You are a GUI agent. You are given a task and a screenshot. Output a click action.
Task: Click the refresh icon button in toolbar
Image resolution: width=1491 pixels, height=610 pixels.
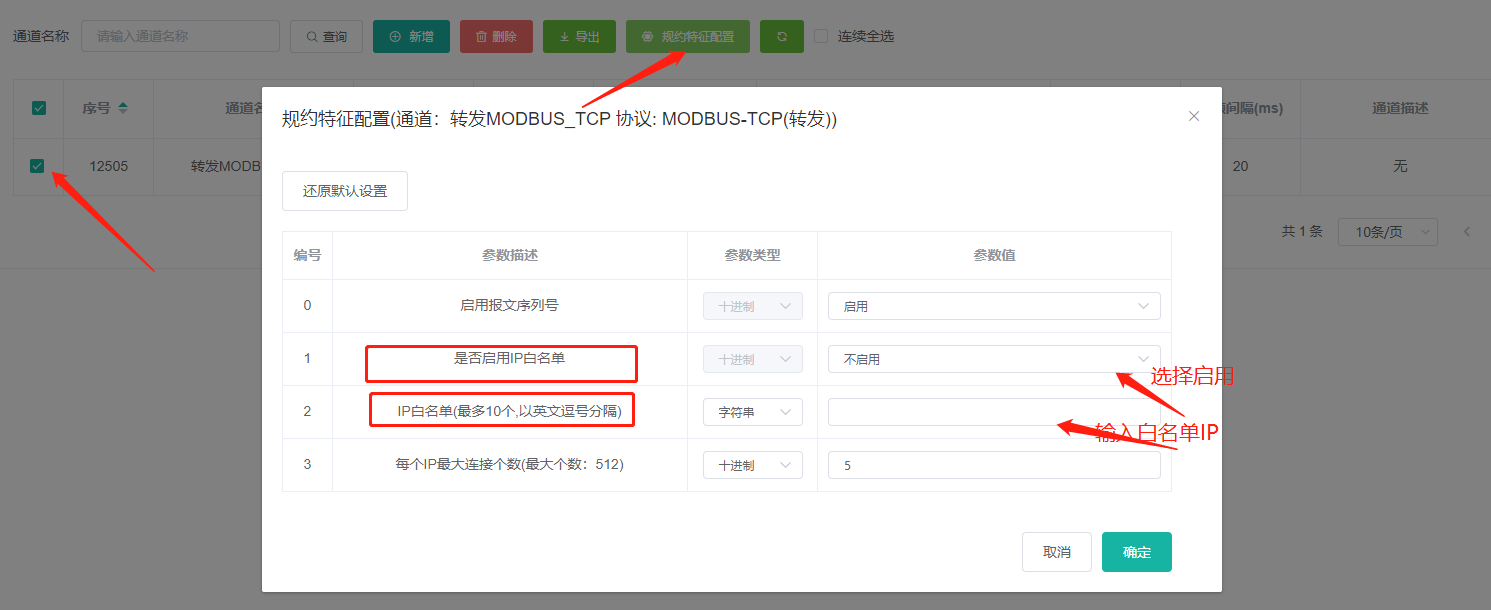(781, 37)
